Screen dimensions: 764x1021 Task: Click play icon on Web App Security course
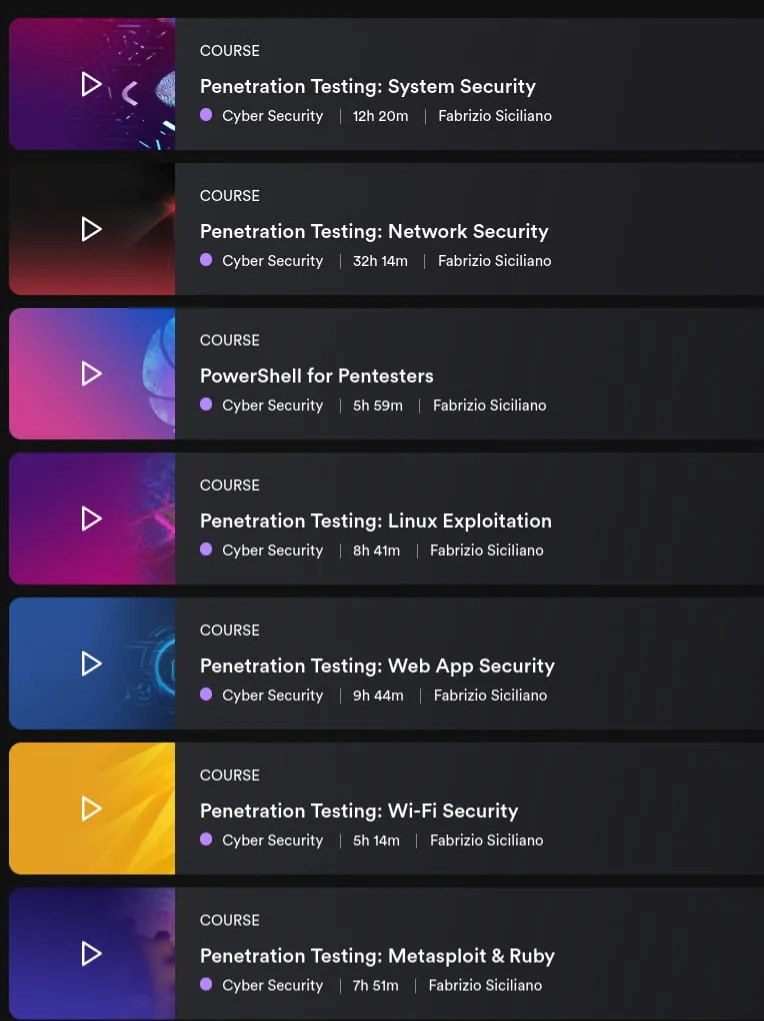91,664
